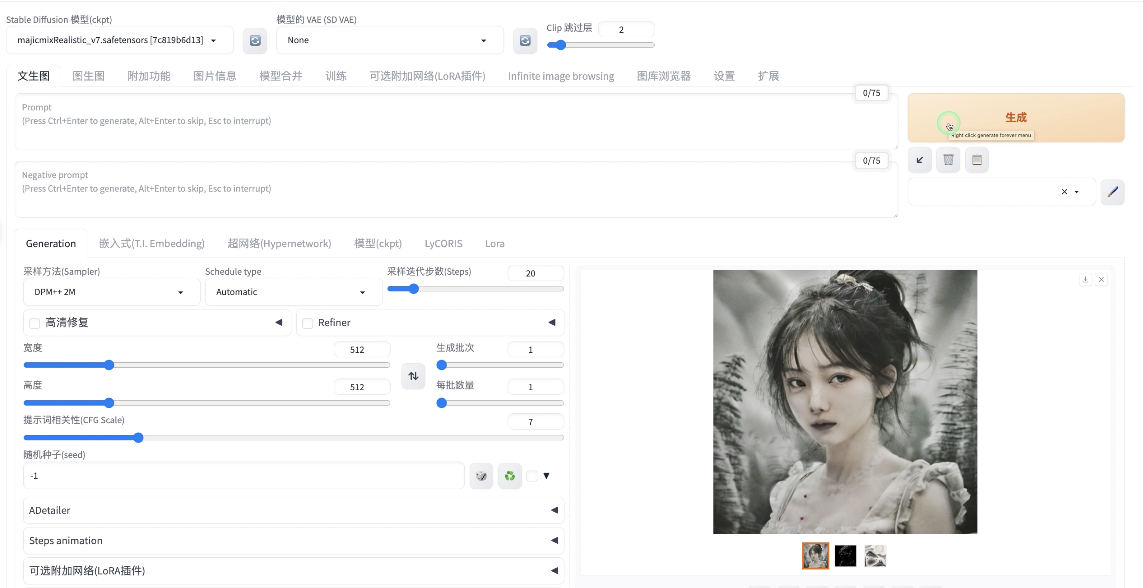Switch to the 图生图 tab
This screenshot has height=588, width=1143.
89,76
